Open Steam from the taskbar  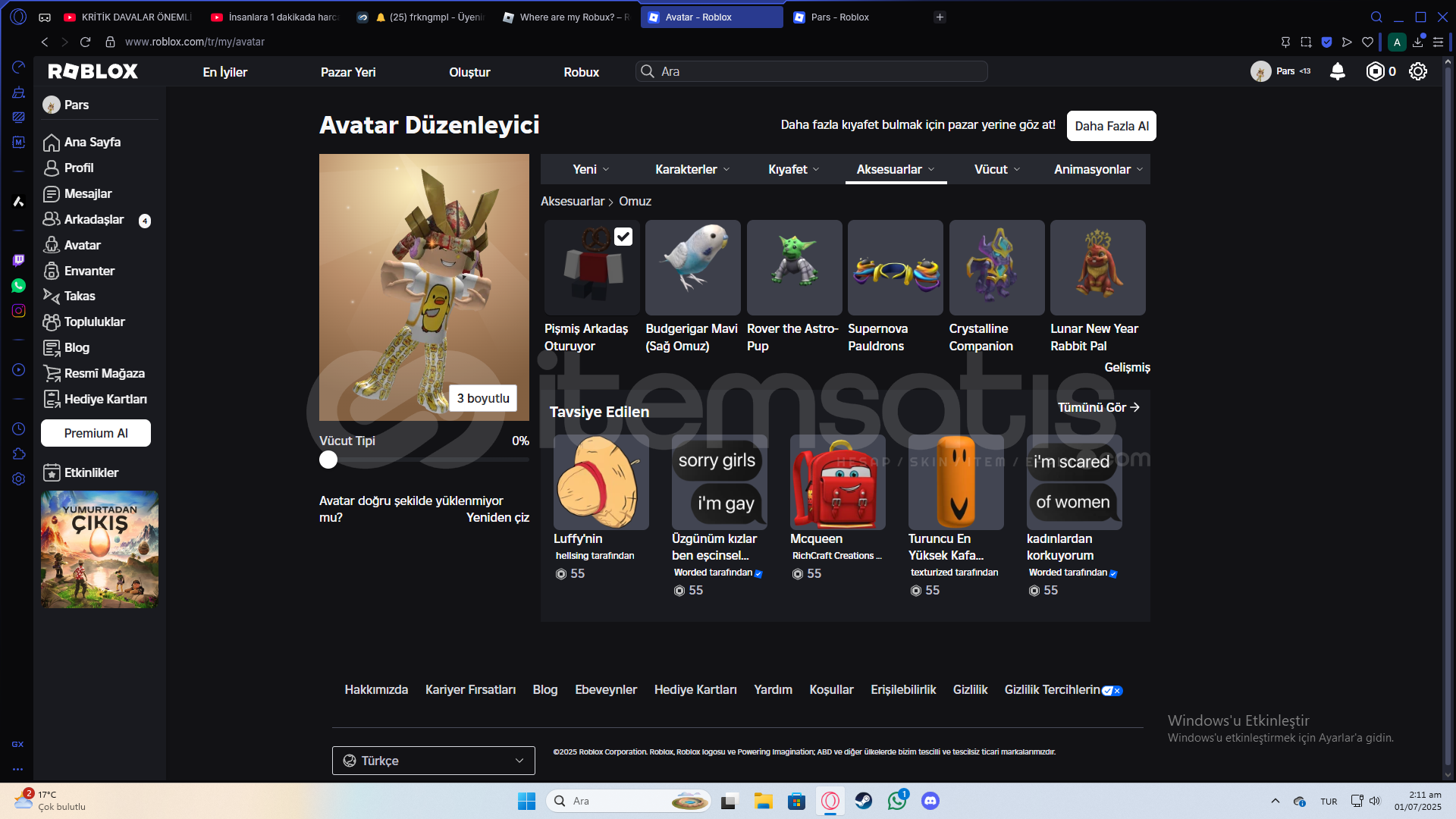tap(863, 801)
